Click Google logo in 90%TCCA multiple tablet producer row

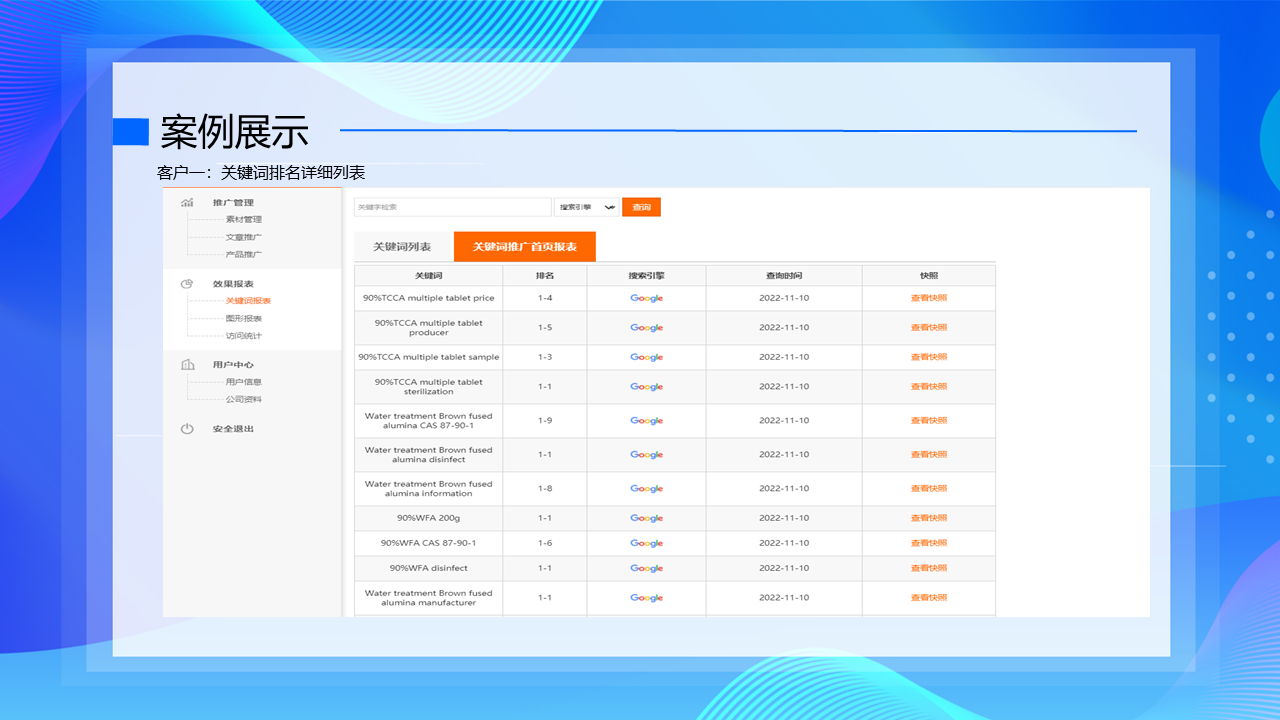(646, 328)
